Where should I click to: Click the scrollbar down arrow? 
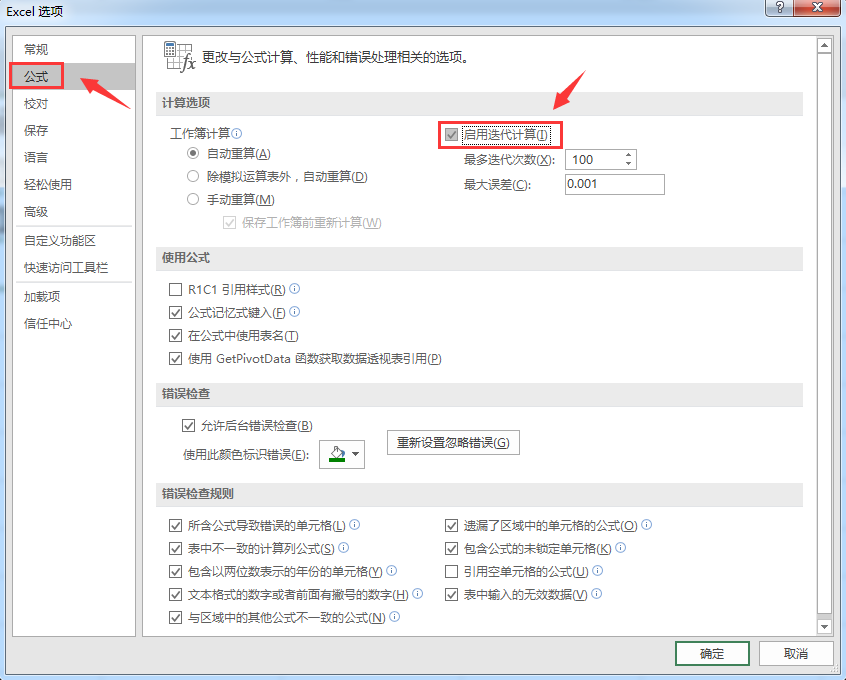point(824,627)
